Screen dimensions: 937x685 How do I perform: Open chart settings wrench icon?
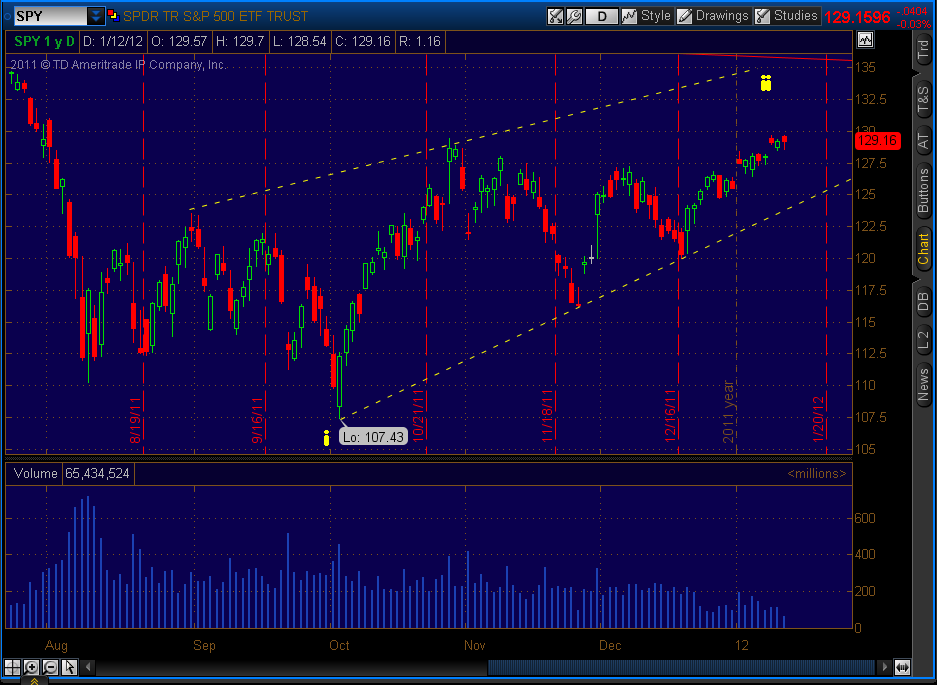tap(574, 16)
